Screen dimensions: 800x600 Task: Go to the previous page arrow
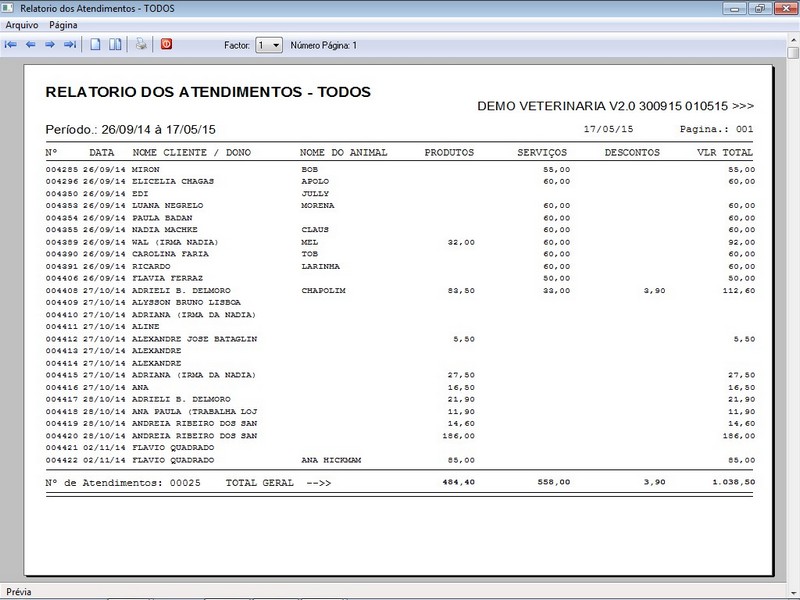pyautogui.click(x=30, y=45)
